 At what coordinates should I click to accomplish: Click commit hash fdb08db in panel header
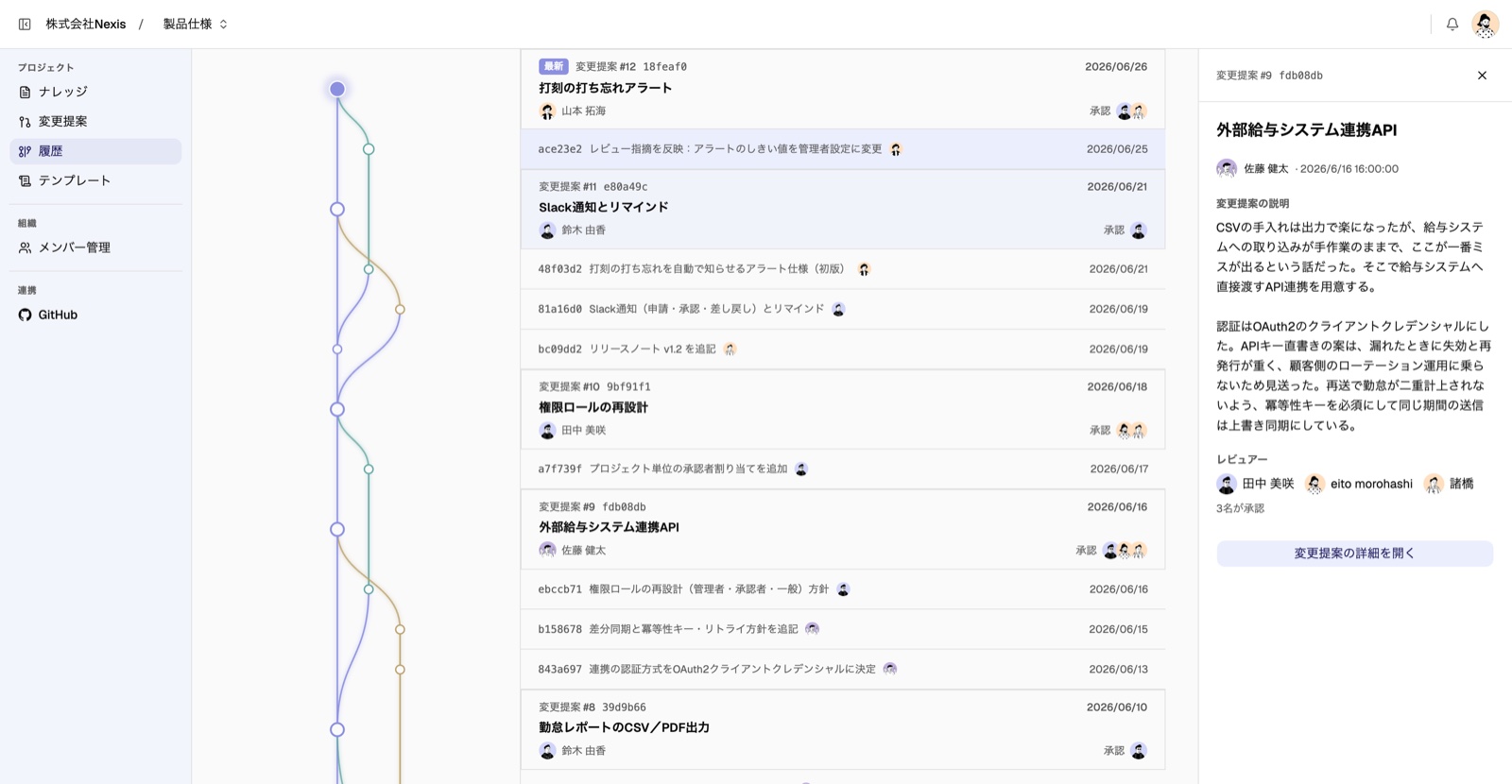pyautogui.click(x=1301, y=76)
